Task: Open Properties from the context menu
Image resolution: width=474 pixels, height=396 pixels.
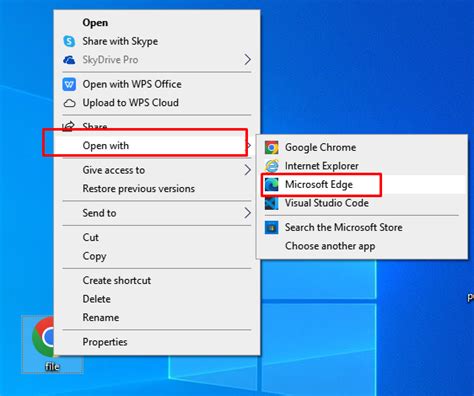Action: tap(157, 342)
